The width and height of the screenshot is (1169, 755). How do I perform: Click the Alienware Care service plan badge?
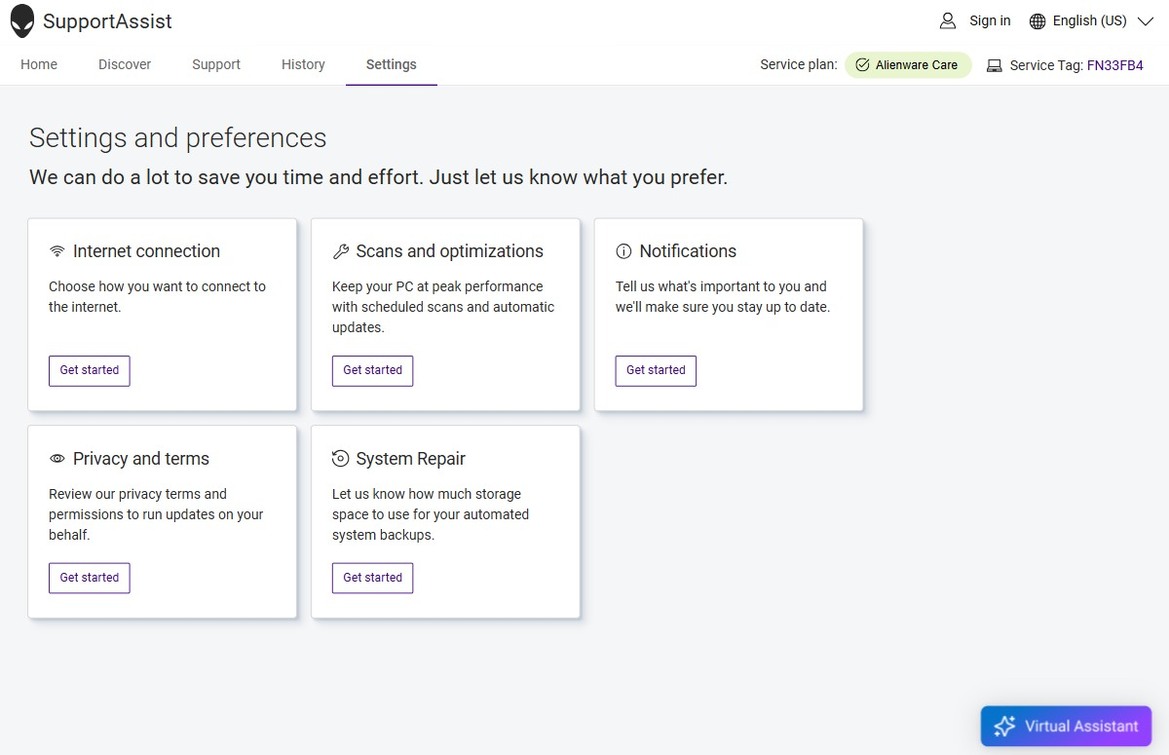[x=908, y=65]
